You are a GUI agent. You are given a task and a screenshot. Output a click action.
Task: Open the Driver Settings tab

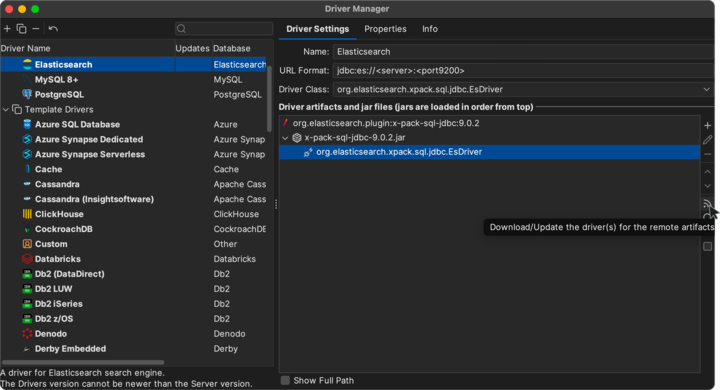[x=317, y=29]
